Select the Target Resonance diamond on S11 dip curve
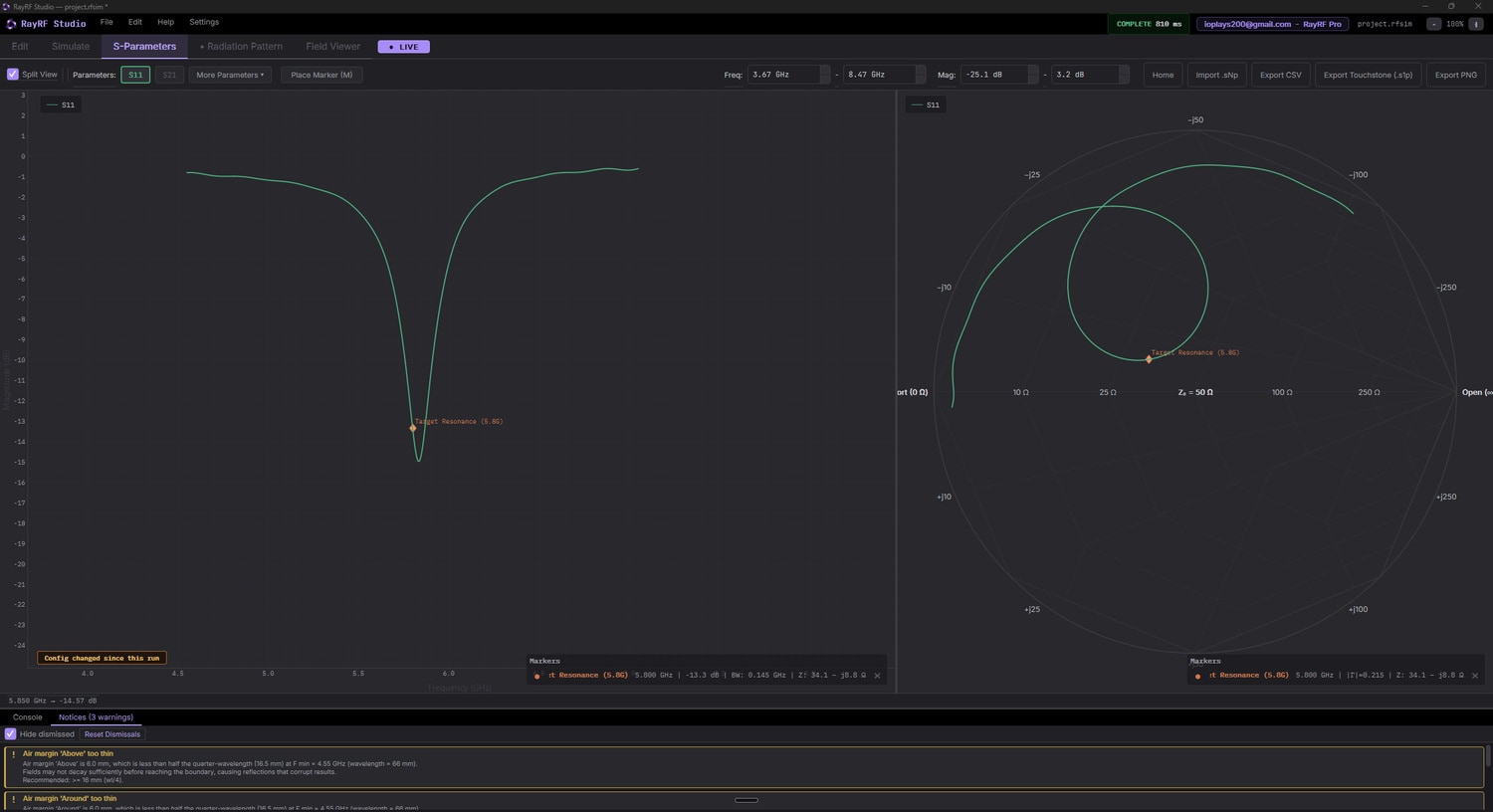1493x812 pixels. pyautogui.click(x=413, y=428)
